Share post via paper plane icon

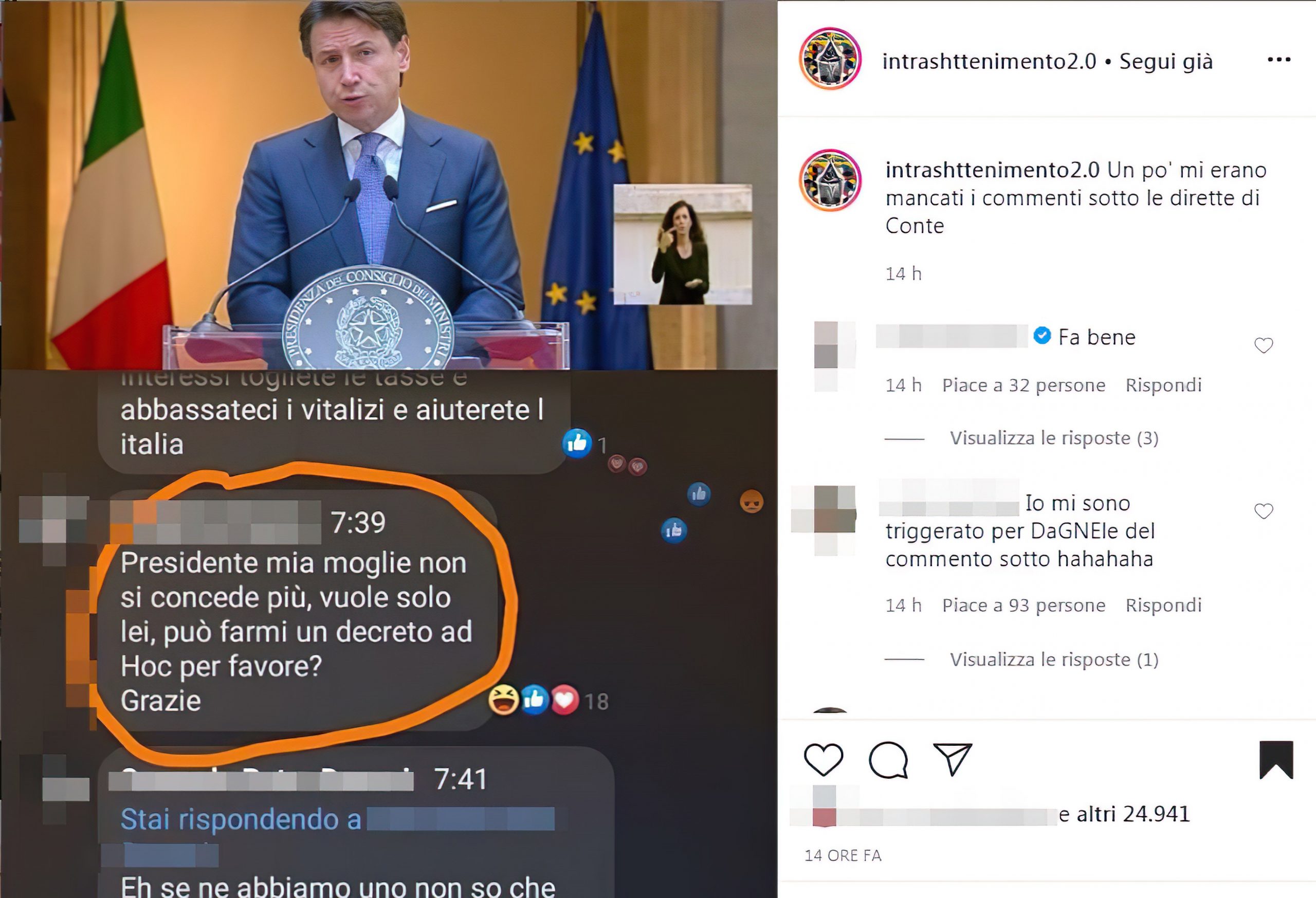tap(953, 759)
